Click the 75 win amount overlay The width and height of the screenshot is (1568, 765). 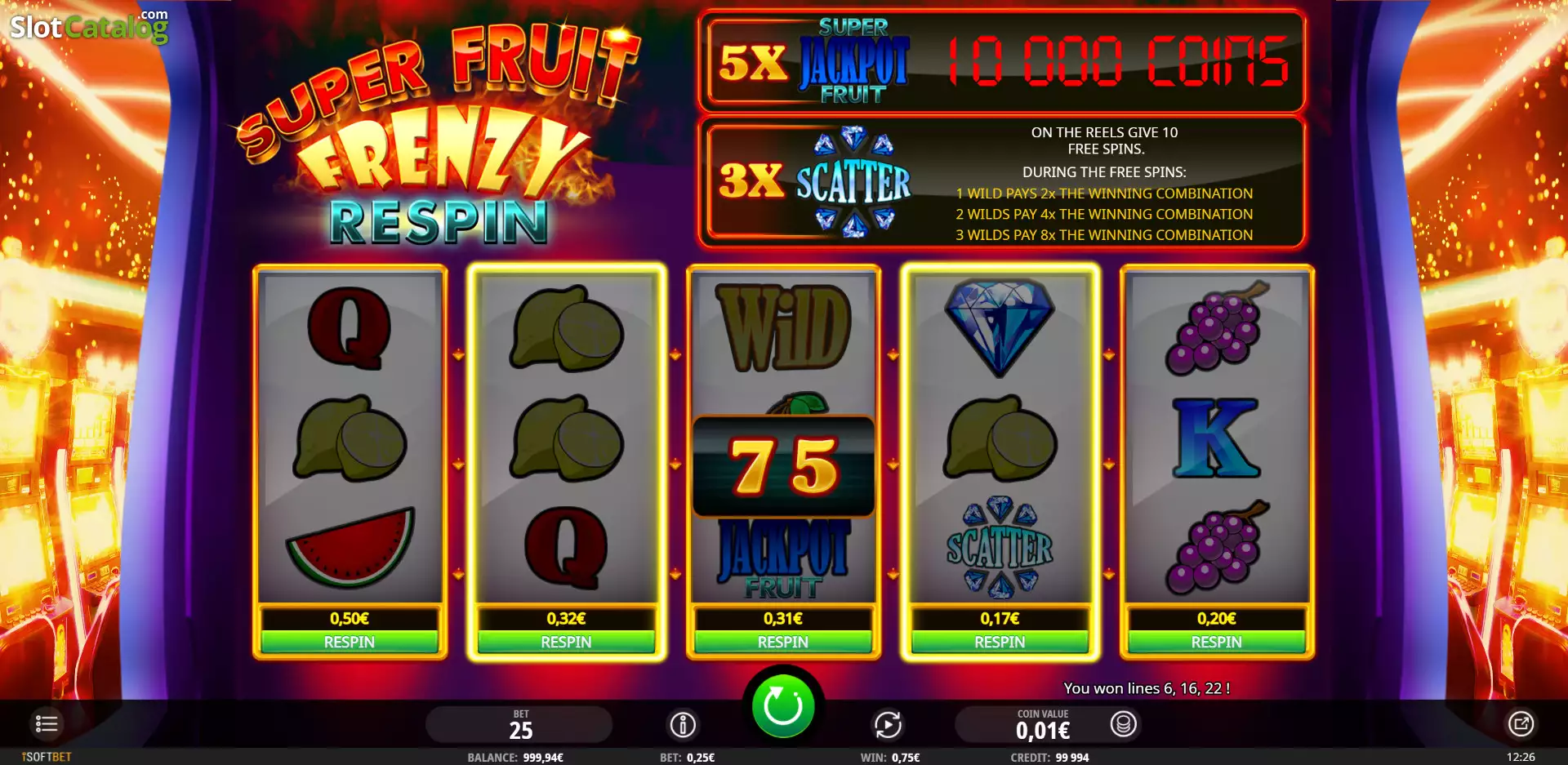pos(783,466)
